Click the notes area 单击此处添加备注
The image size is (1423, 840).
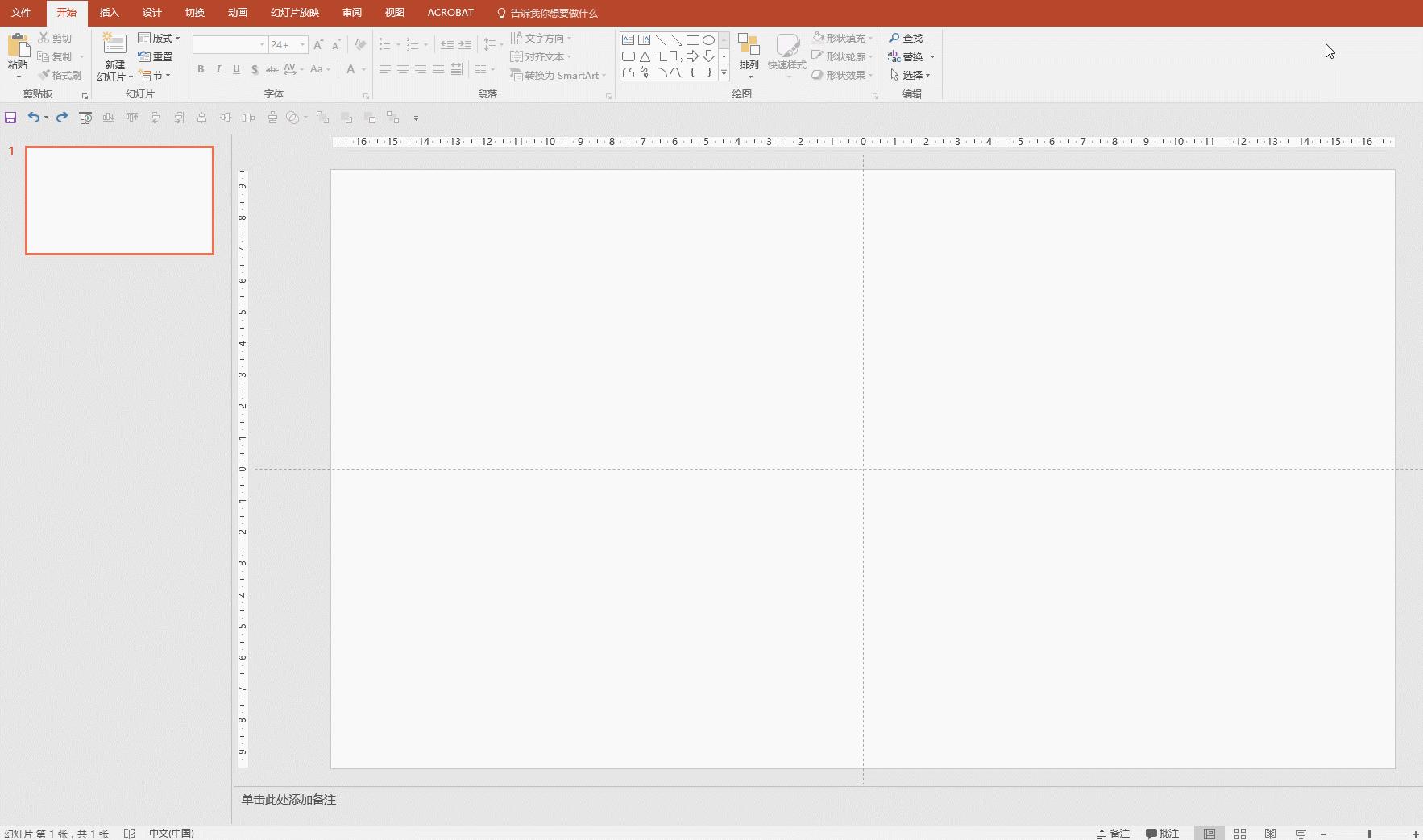tap(288, 800)
